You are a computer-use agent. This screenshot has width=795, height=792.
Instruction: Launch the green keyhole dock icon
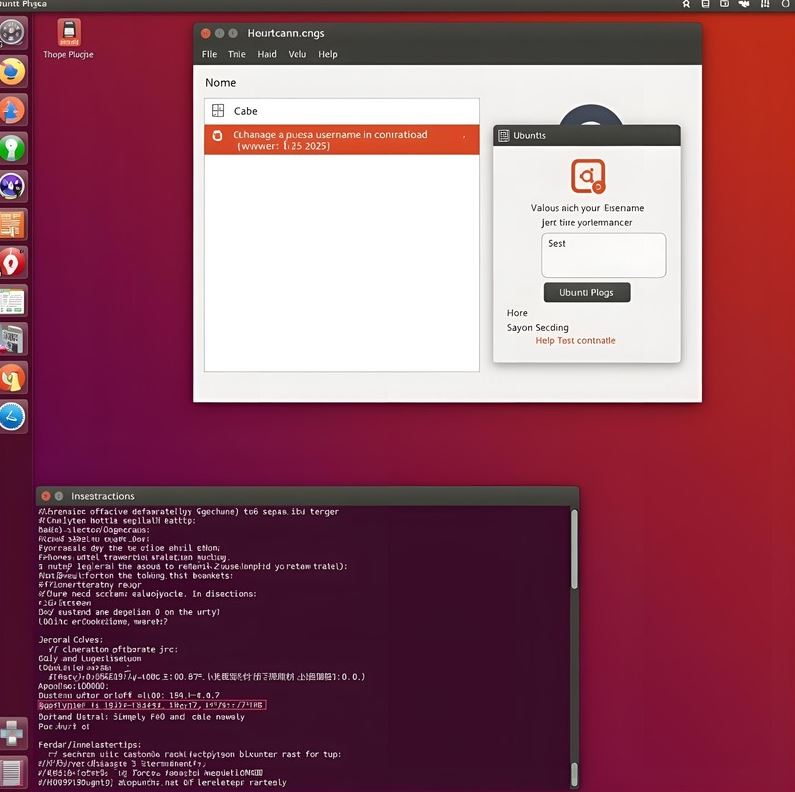[x=12, y=148]
